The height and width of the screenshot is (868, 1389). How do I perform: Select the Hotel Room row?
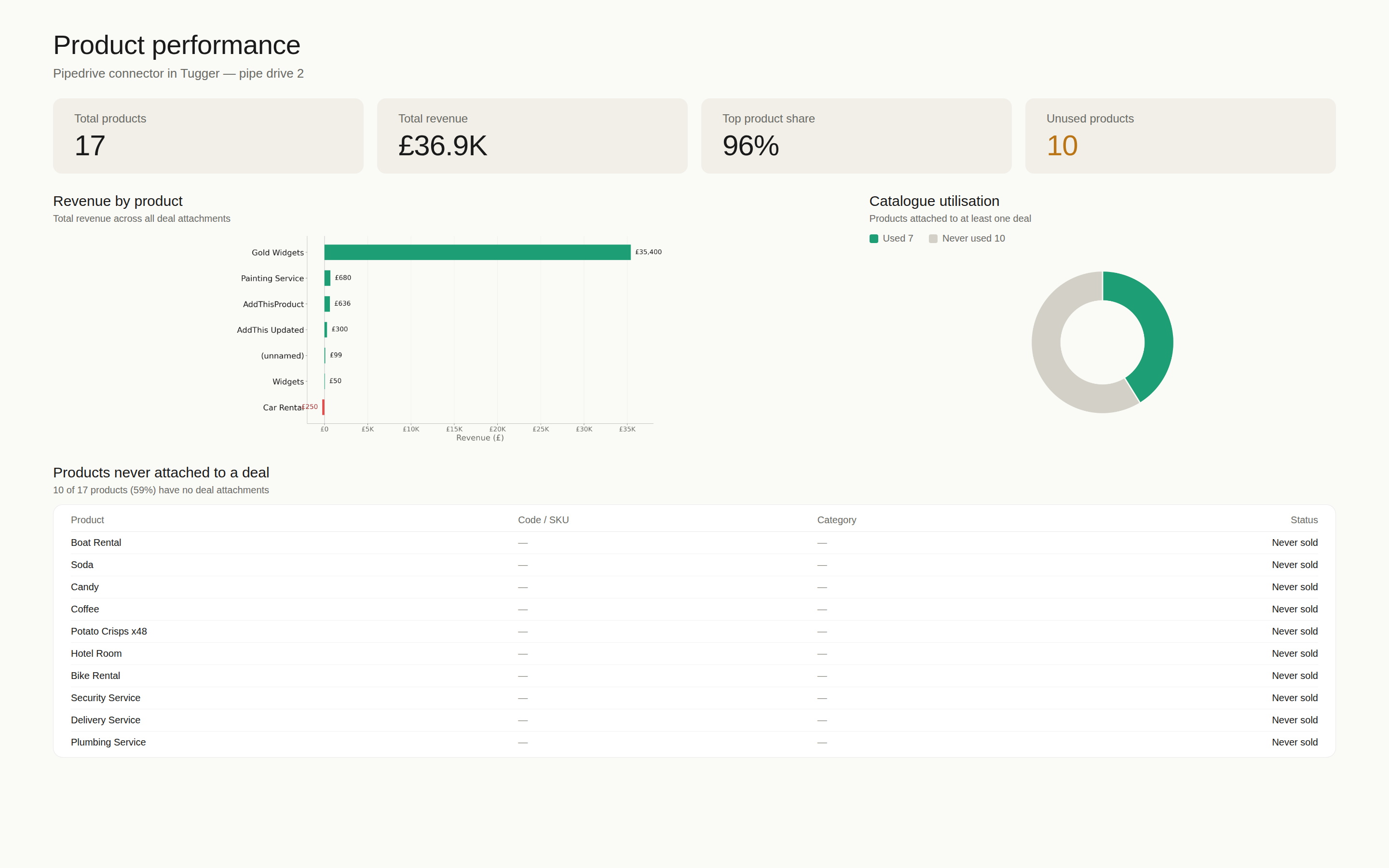tap(694, 654)
